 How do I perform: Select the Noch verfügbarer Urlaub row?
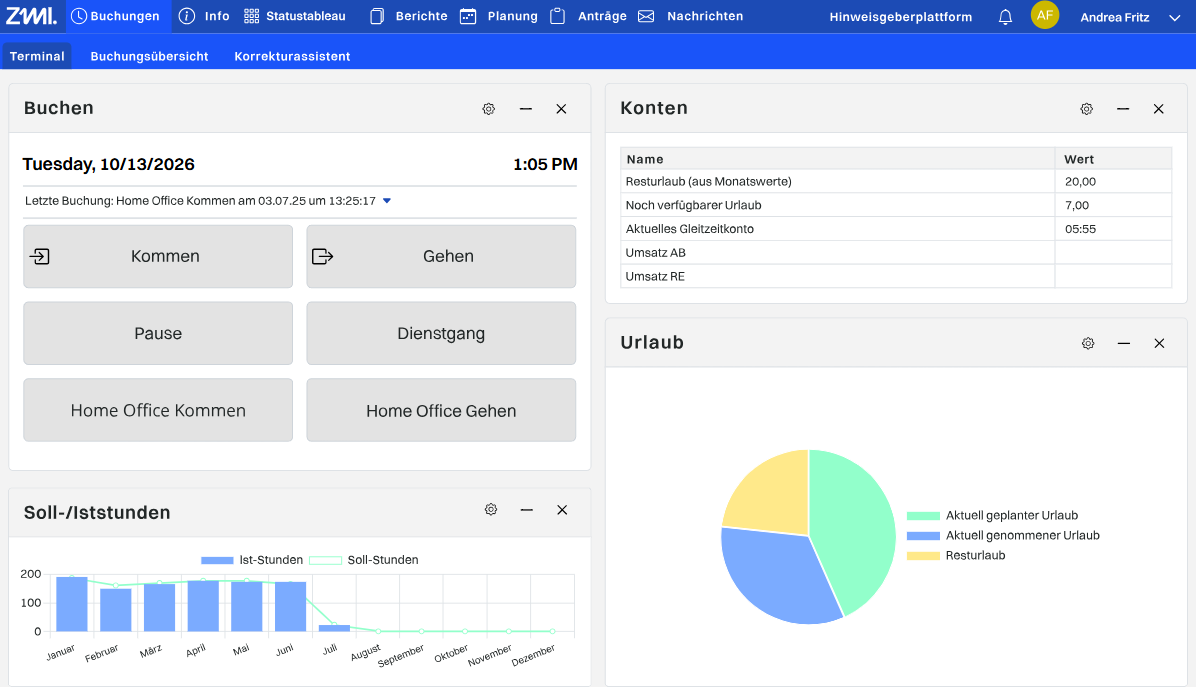pyautogui.click(x=895, y=205)
